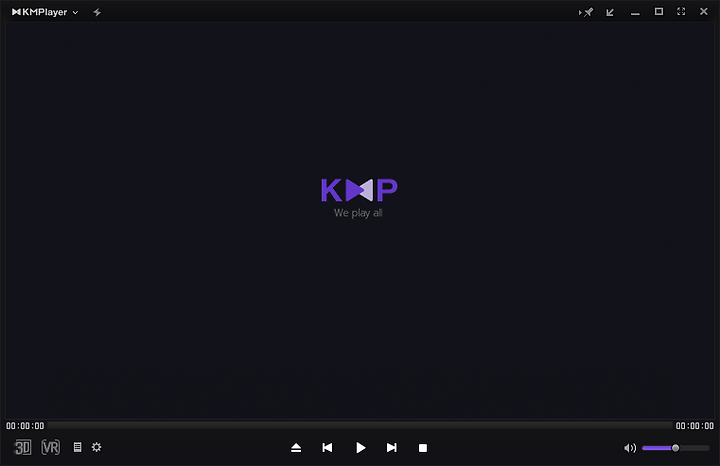Toggle the 3D mode button
Viewport: 720px width, 466px height.
click(x=22, y=447)
